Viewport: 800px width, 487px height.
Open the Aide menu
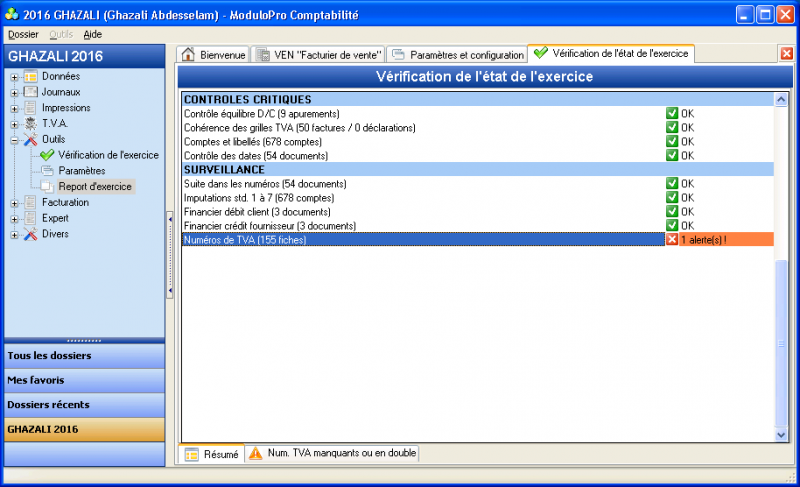92,34
